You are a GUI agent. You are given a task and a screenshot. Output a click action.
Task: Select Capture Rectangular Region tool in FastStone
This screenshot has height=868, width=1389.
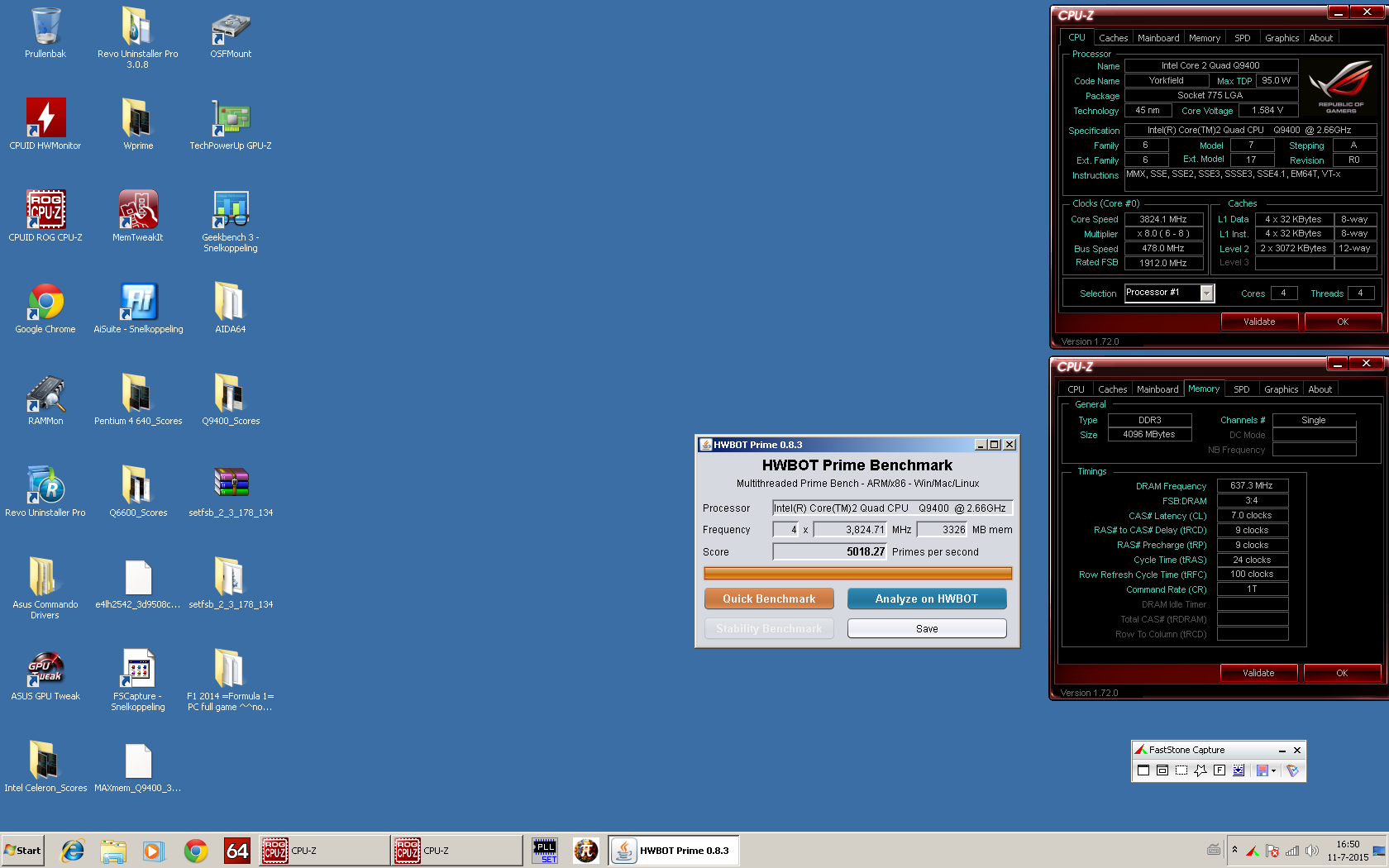(x=1181, y=770)
